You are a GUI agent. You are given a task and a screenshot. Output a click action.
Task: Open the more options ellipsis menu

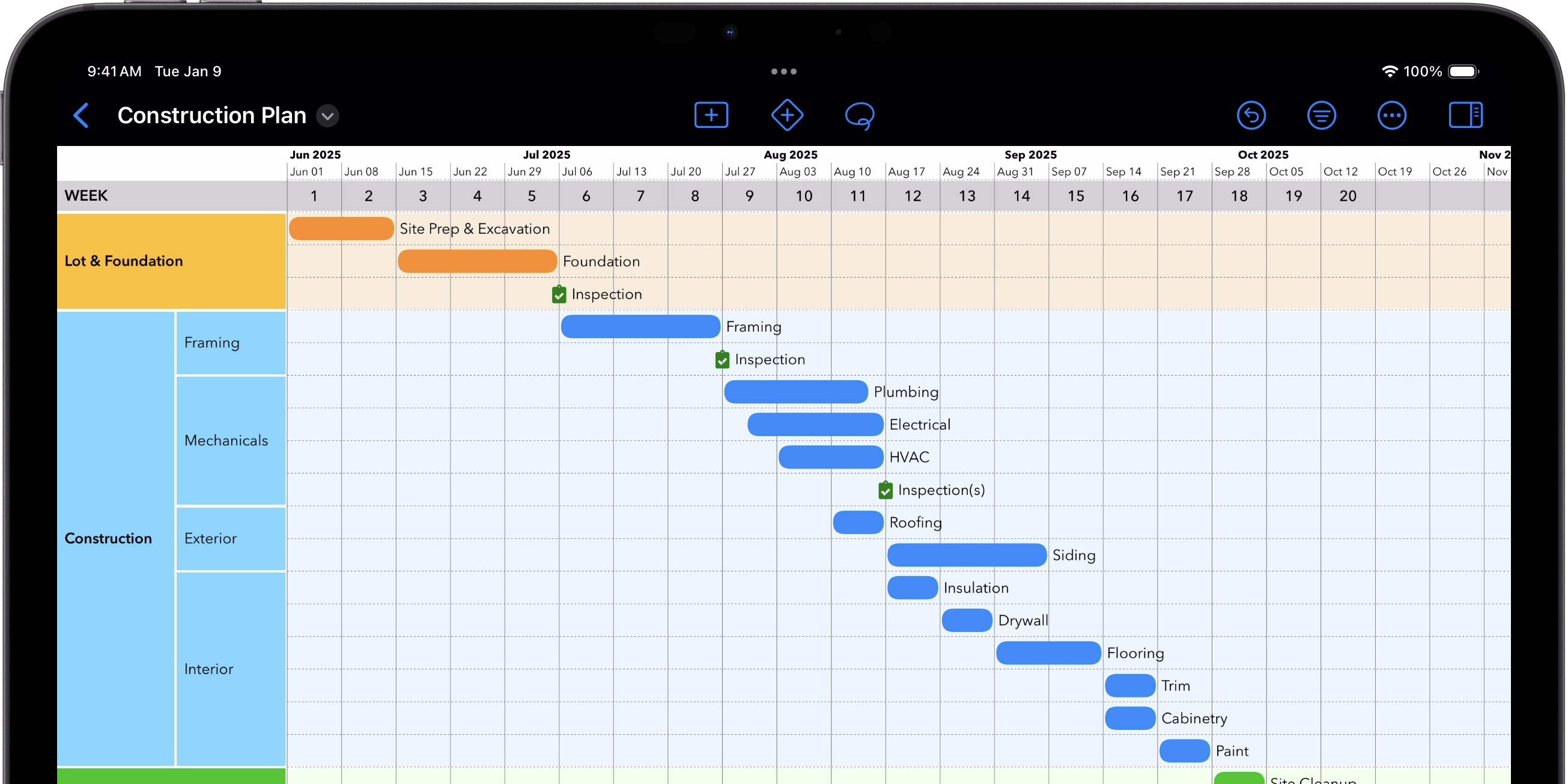tap(1392, 115)
